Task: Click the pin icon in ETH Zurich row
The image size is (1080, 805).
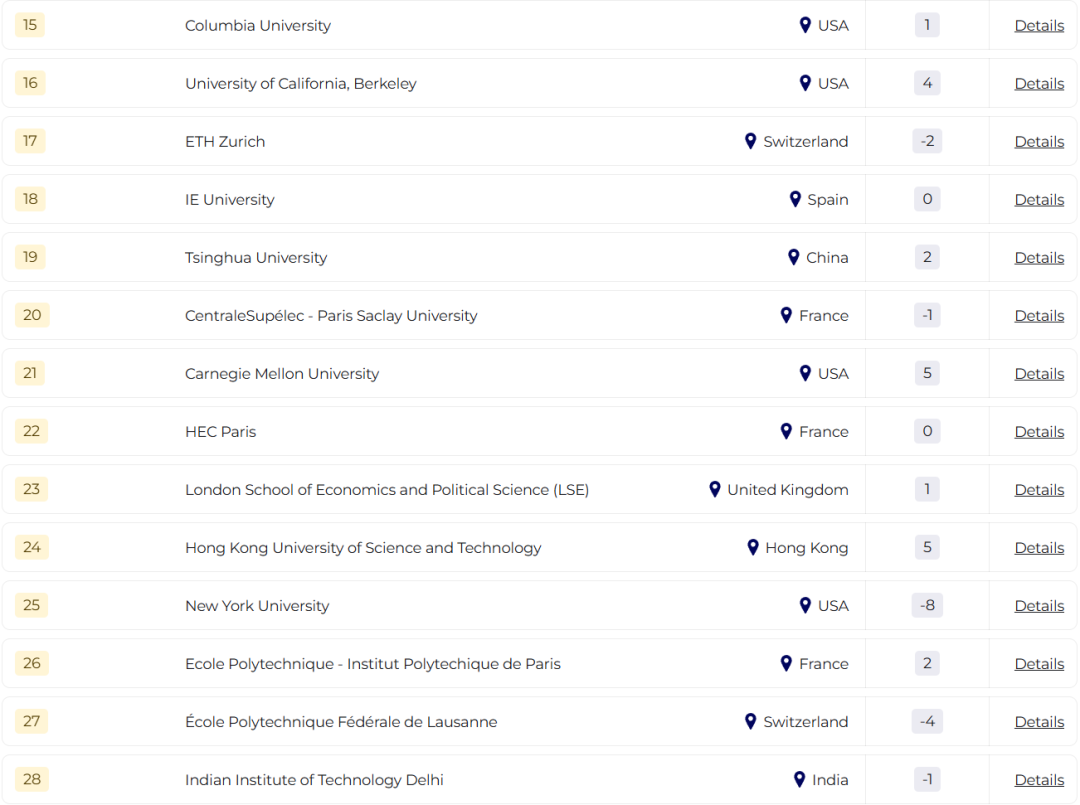Action: (x=751, y=141)
